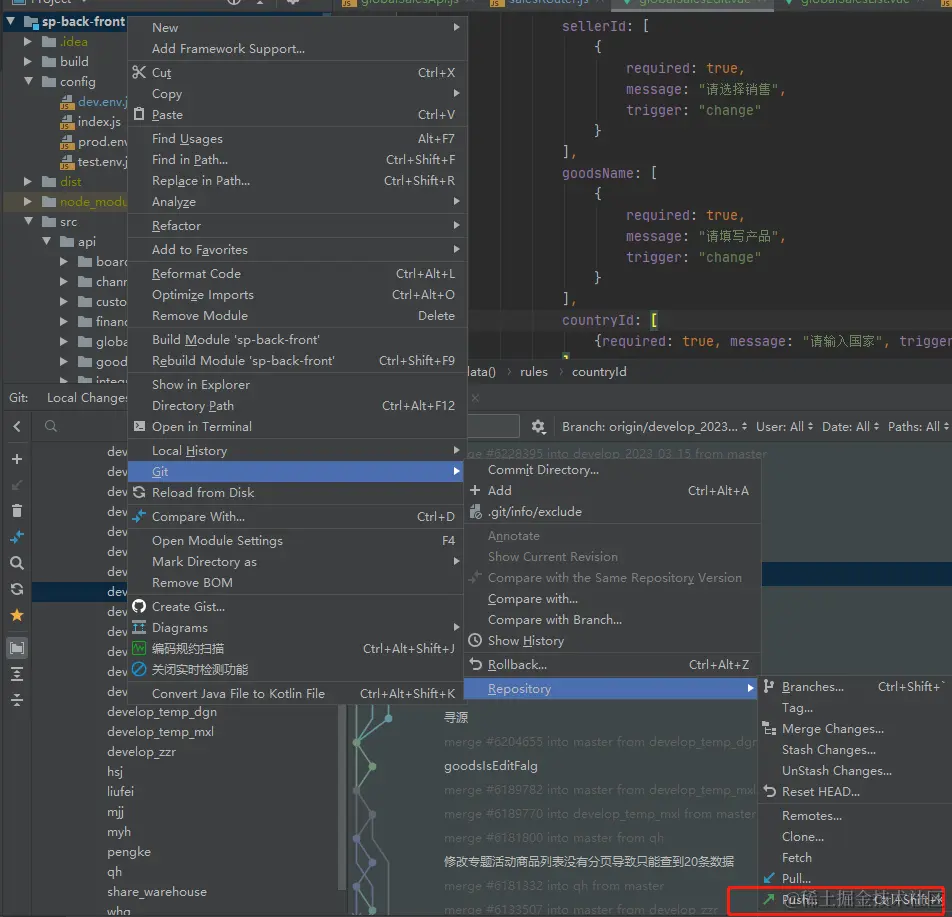Click the Pull blue arrow icon

769,878
